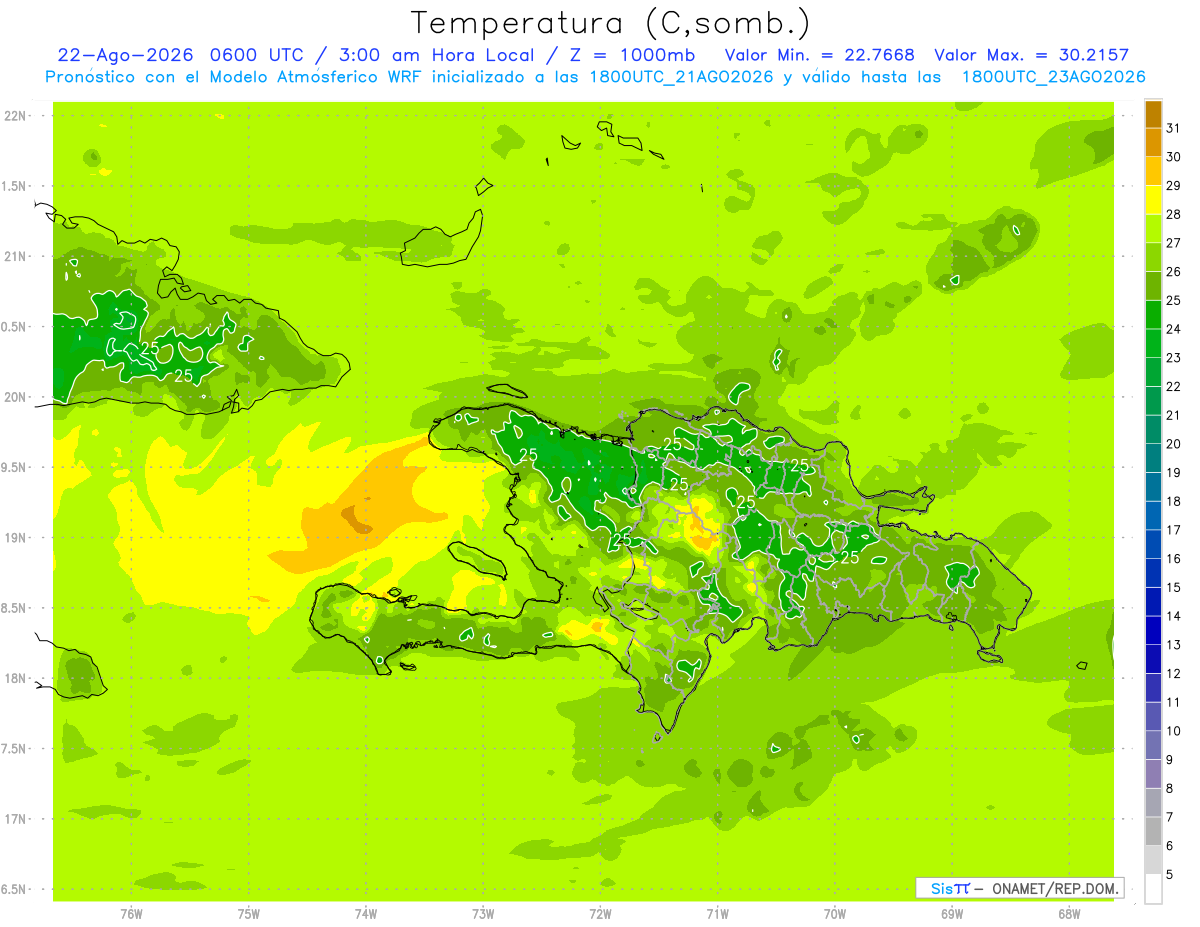Image resolution: width=1200 pixels, height=927 pixels.
Task: Click the '18N' latitude axis label
Action: click(15, 678)
